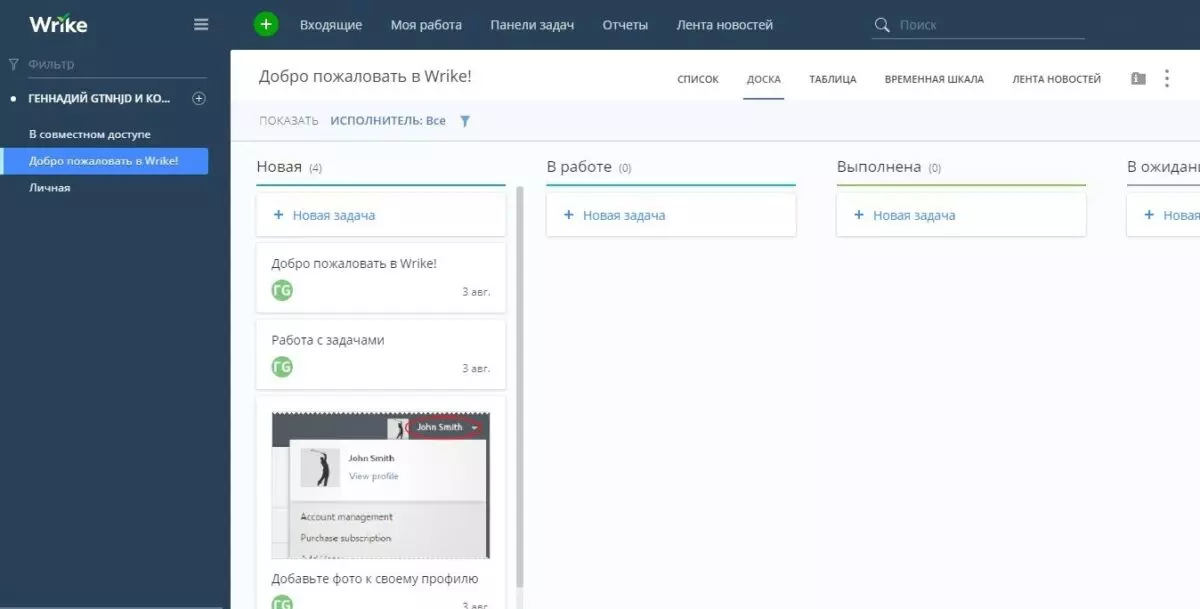This screenshot has width=1200, height=609.
Task: Switch to the Список view tab
Action: coord(698,79)
